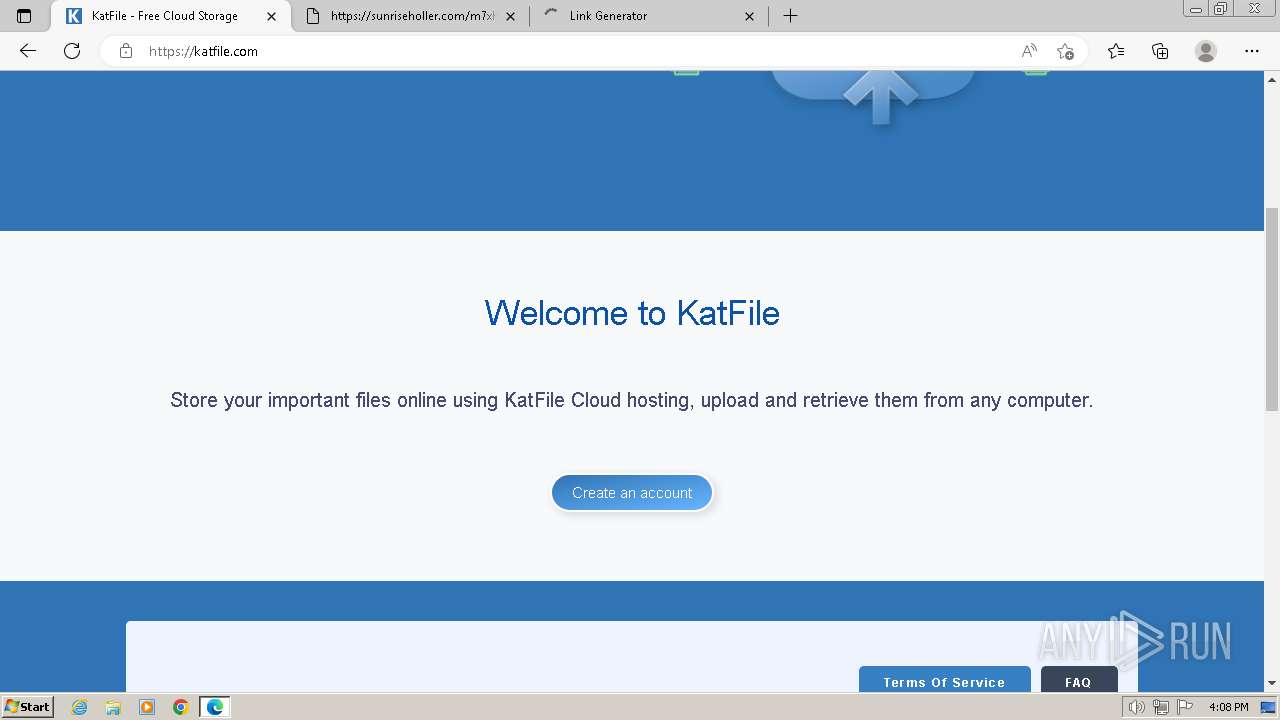Image resolution: width=1280 pixels, height=720 pixels.
Task: Click the page vertical scrollbar thumb
Action: pyautogui.click(x=1272, y=309)
